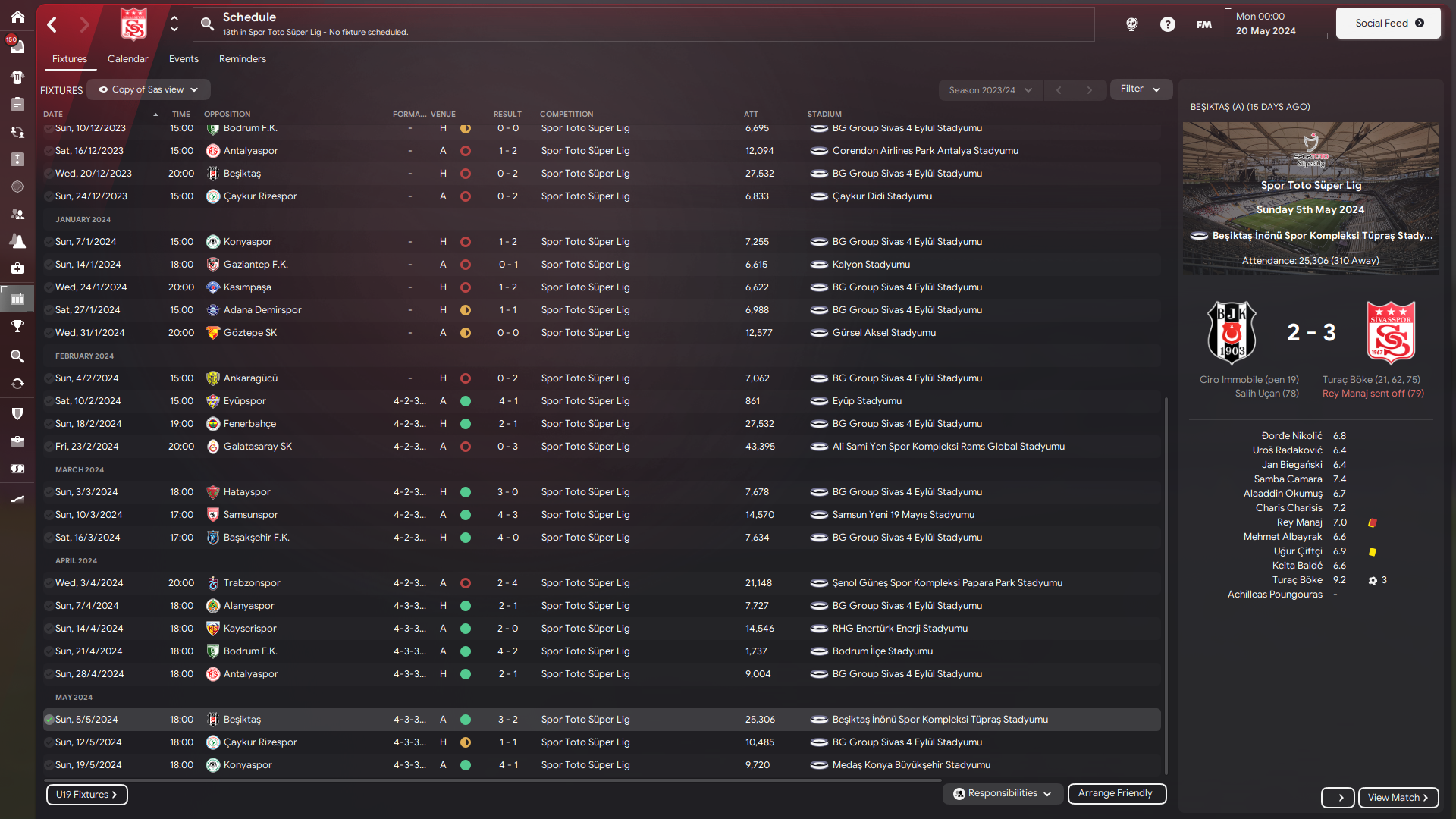Open the Club Vision briefcase icon
Screen dimensions: 1456x819
pos(17,441)
